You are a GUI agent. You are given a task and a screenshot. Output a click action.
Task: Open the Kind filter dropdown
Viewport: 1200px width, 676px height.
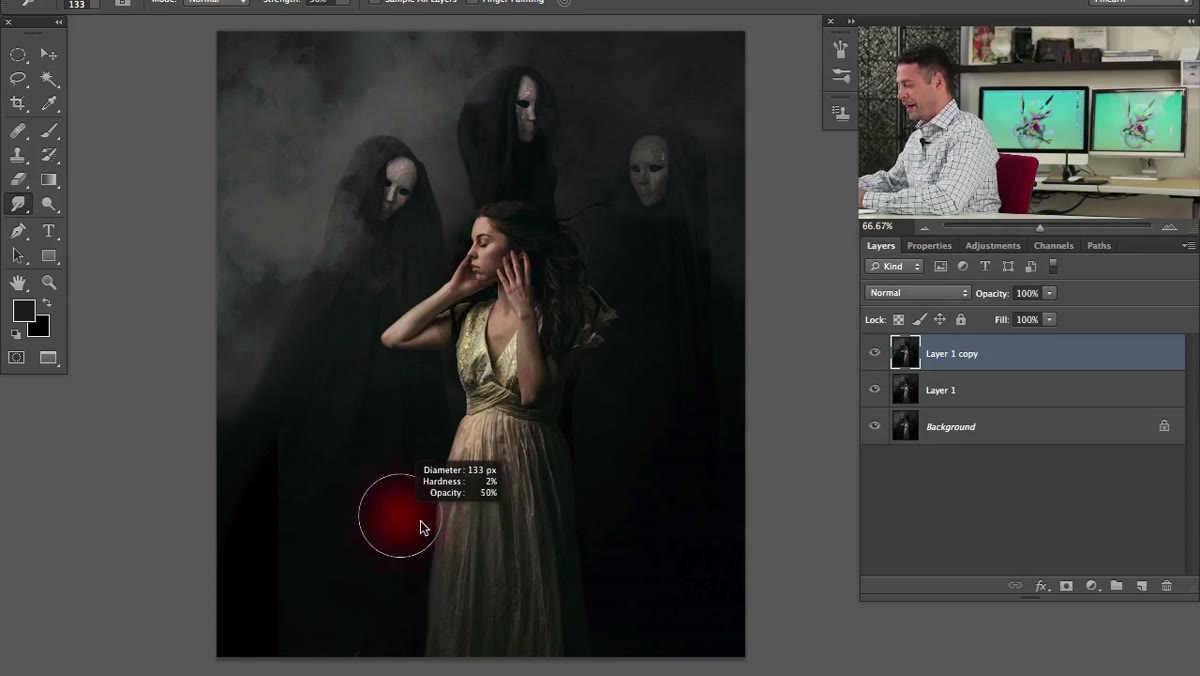(894, 267)
